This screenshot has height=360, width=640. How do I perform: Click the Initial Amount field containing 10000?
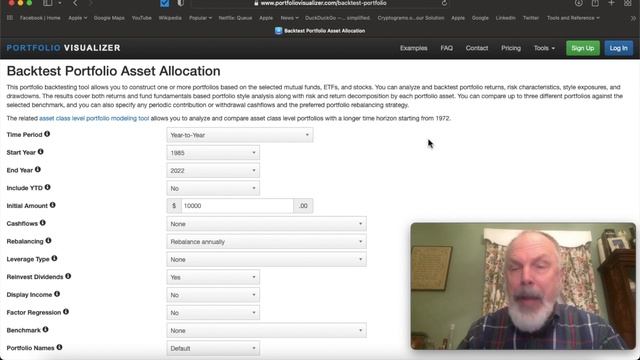pos(237,206)
